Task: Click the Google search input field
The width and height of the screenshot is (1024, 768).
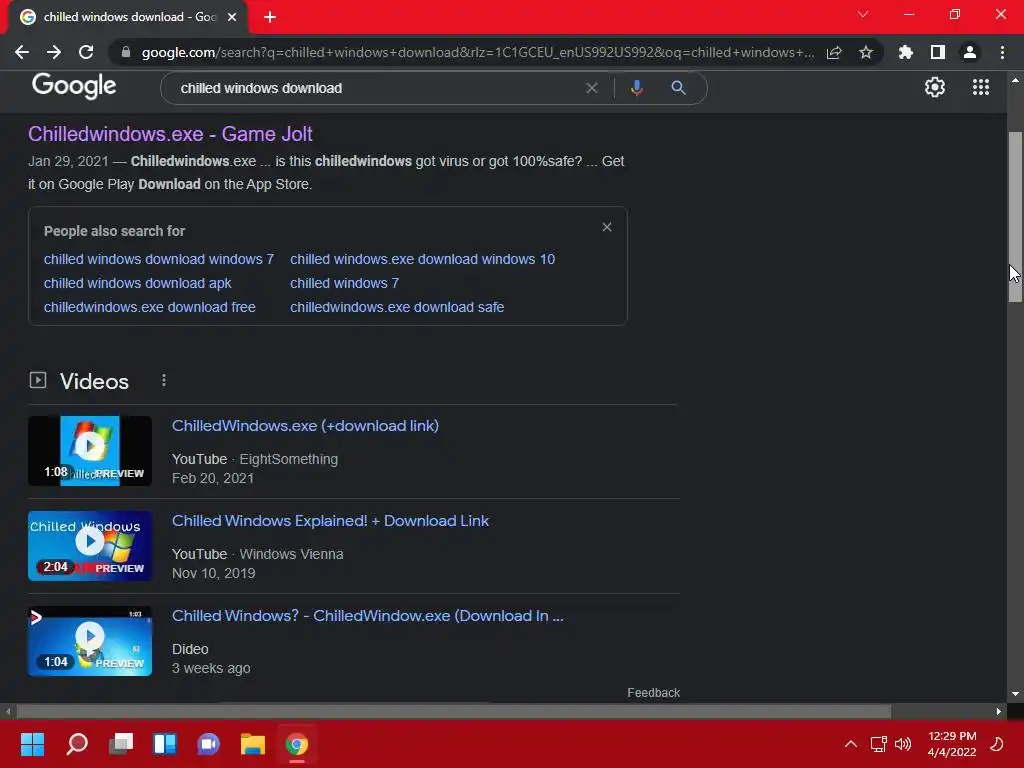Action: click(379, 88)
